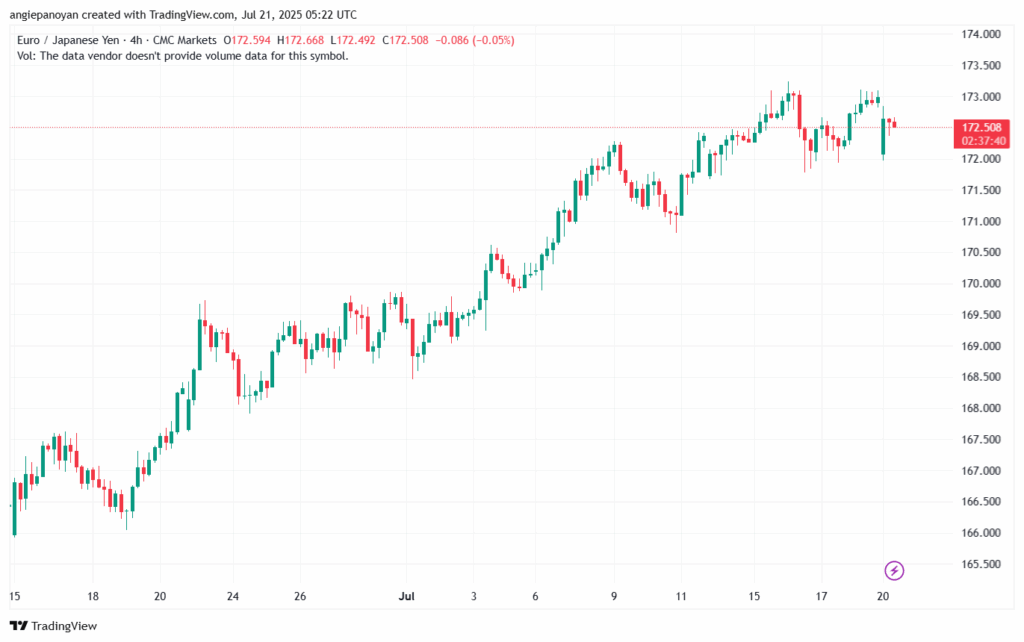Click the 9 date label on time axis
Screen dimensions: 1024x642
click(x=614, y=596)
